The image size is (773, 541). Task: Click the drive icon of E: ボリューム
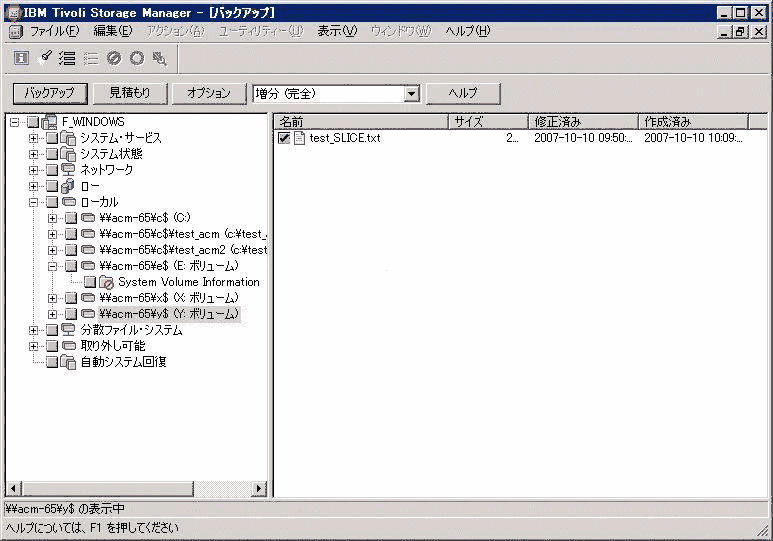tap(88, 266)
